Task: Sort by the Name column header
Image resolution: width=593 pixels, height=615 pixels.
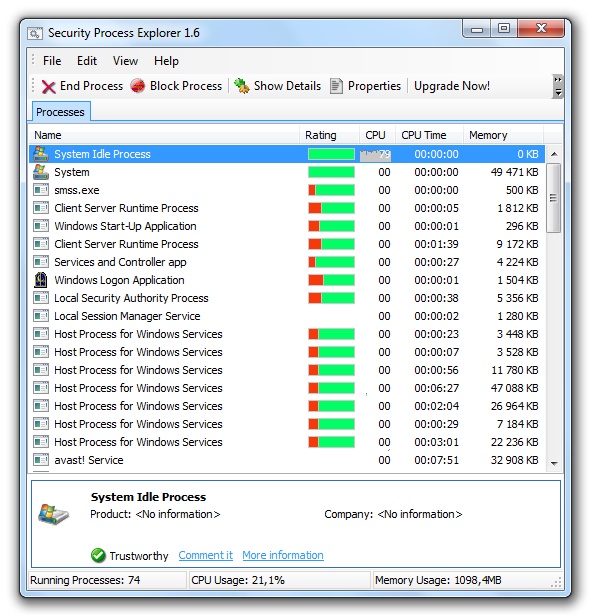Action: [164, 135]
